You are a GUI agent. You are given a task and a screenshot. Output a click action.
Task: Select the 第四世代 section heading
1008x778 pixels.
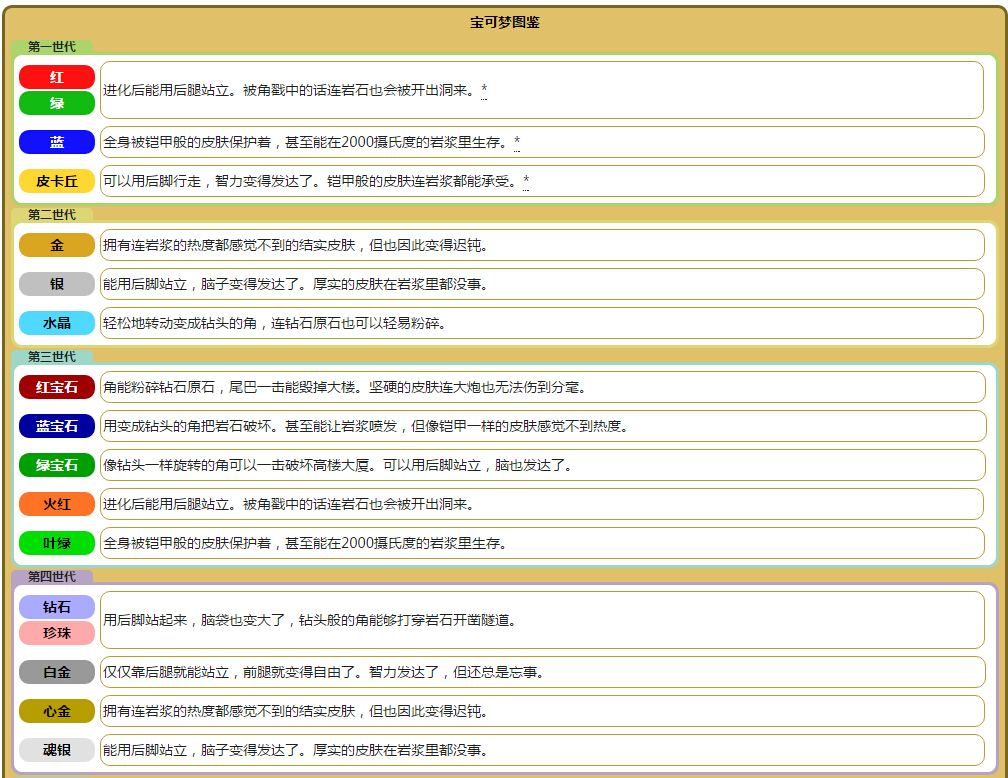51,576
